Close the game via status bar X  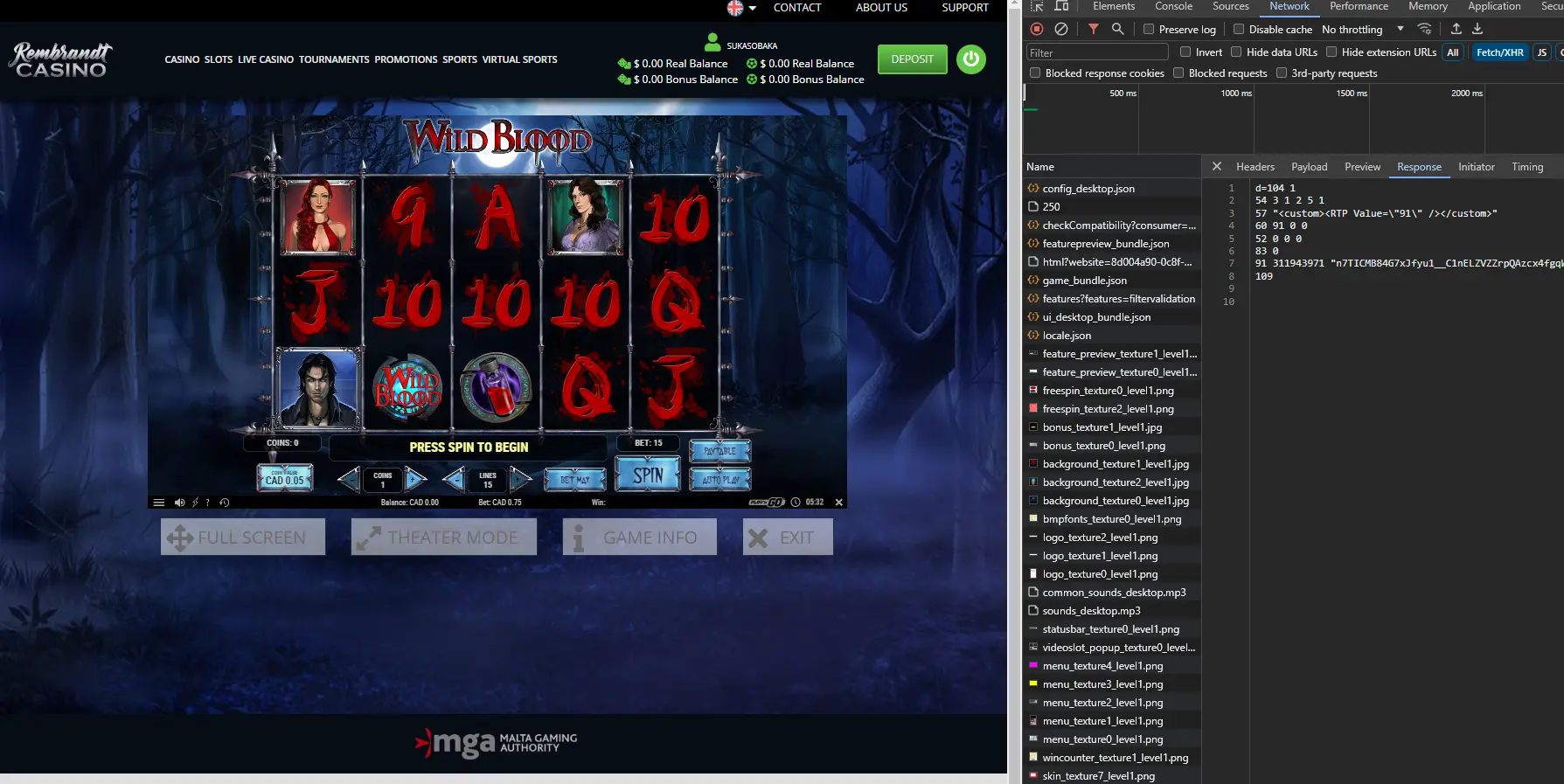tap(839, 503)
